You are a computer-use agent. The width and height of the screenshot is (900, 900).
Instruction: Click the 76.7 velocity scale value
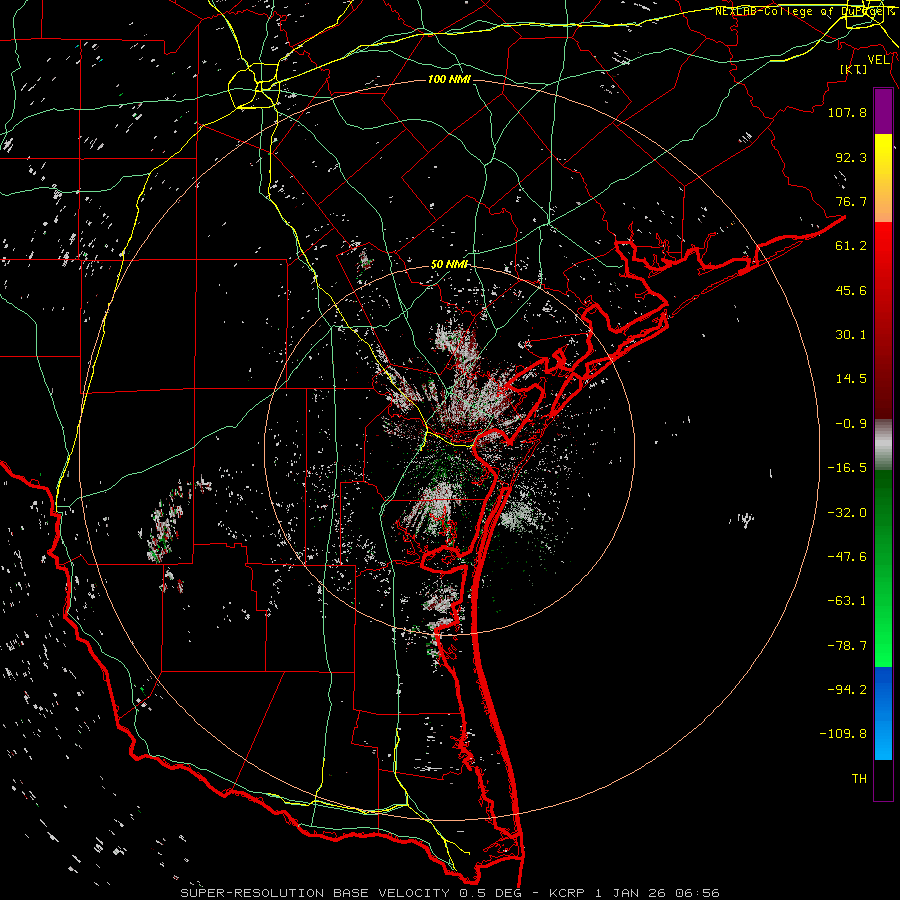coord(851,201)
